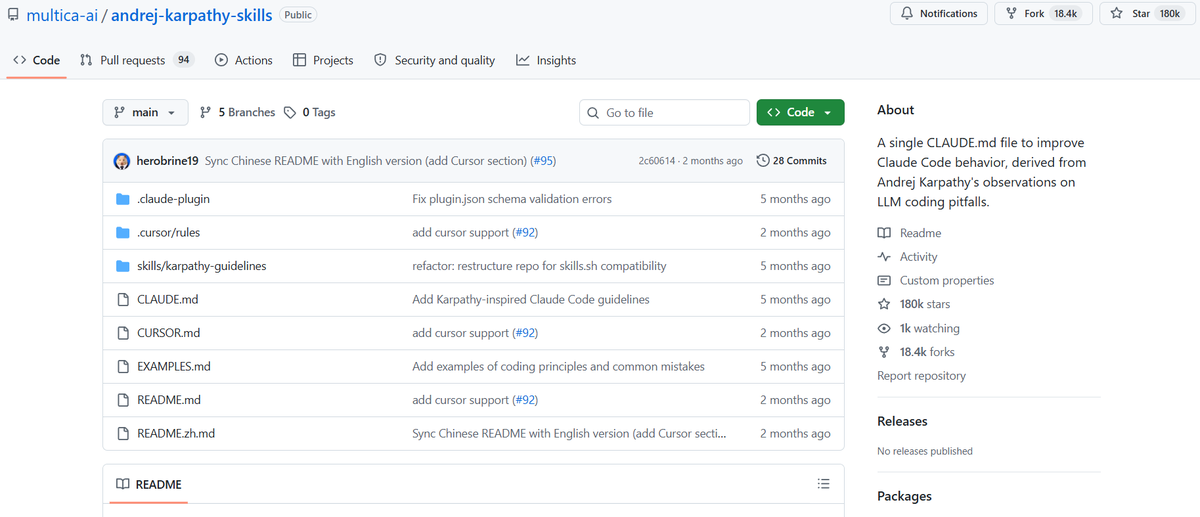Image resolution: width=1200 pixels, height=517 pixels.
Task: Click the 'No releases published' text
Action: (x=925, y=451)
